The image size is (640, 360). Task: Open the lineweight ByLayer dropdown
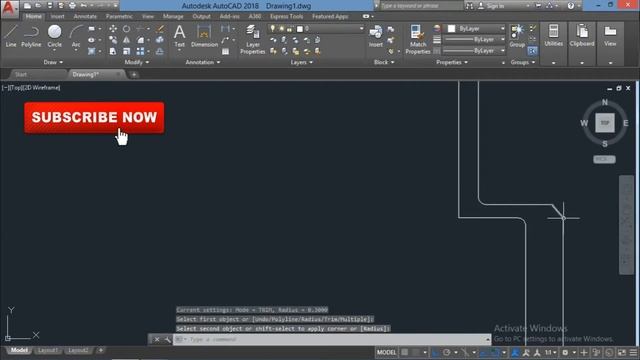click(474, 40)
